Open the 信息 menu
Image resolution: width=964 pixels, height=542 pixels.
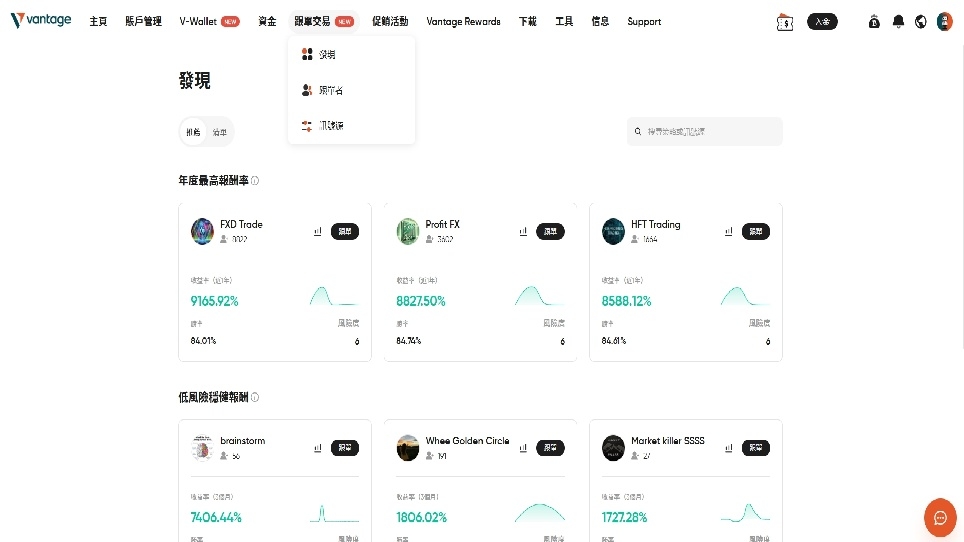tap(600, 22)
